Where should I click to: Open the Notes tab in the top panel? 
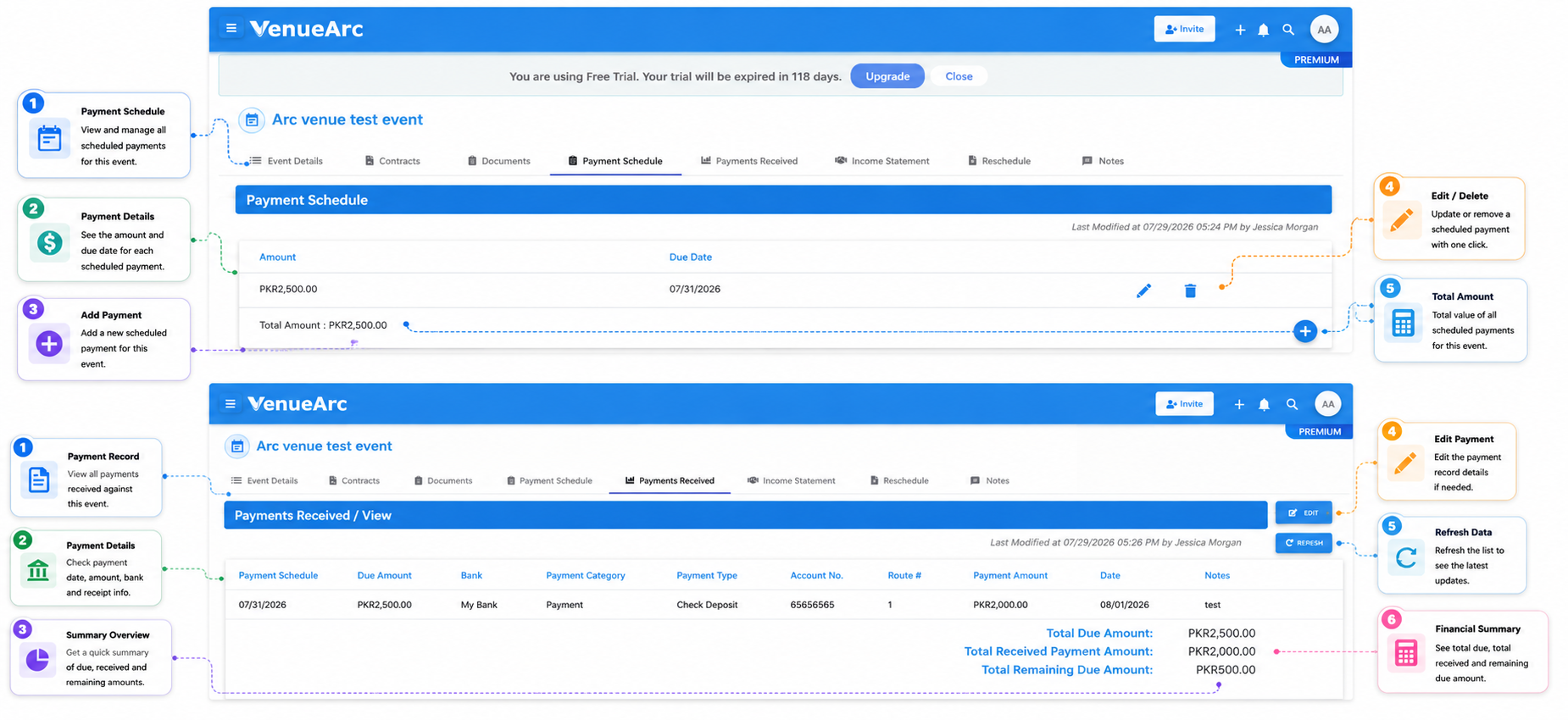(1103, 161)
